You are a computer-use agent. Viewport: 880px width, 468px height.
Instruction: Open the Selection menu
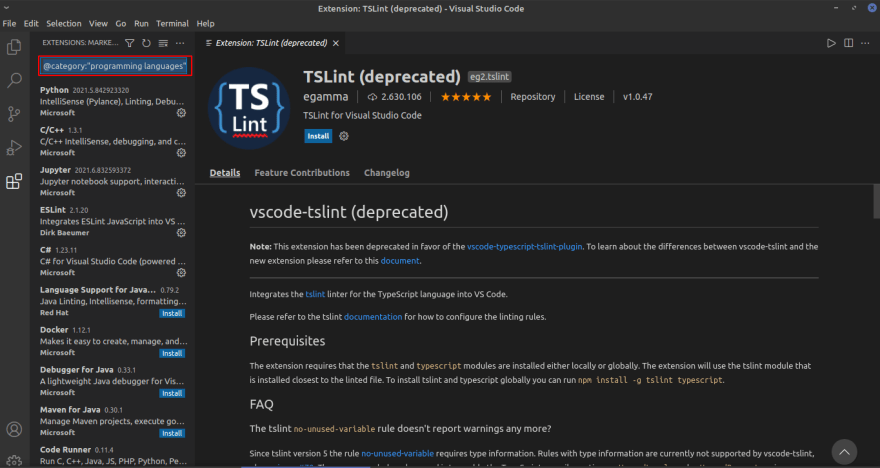[63, 24]
